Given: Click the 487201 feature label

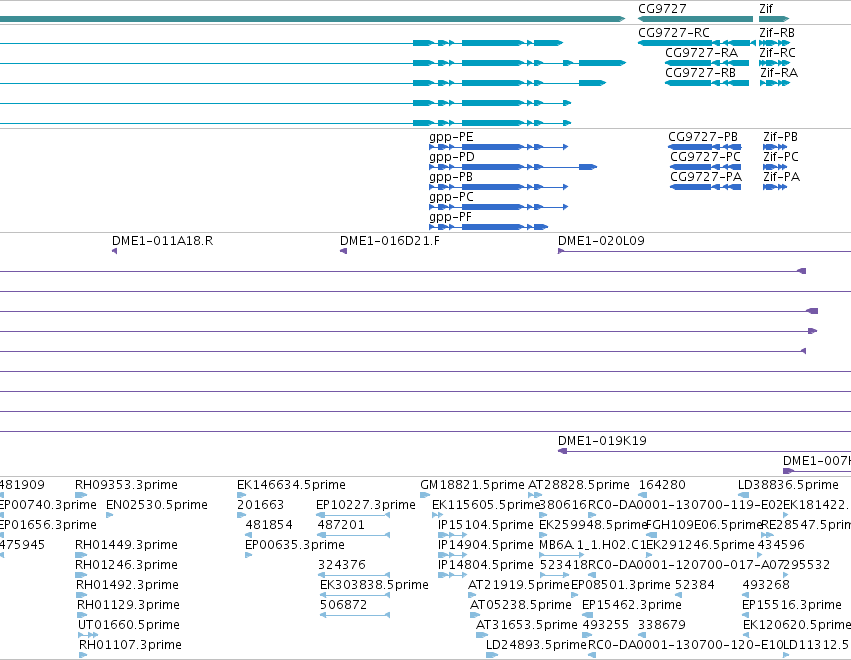Looking at the screenshot, I should tap(341, 525).
